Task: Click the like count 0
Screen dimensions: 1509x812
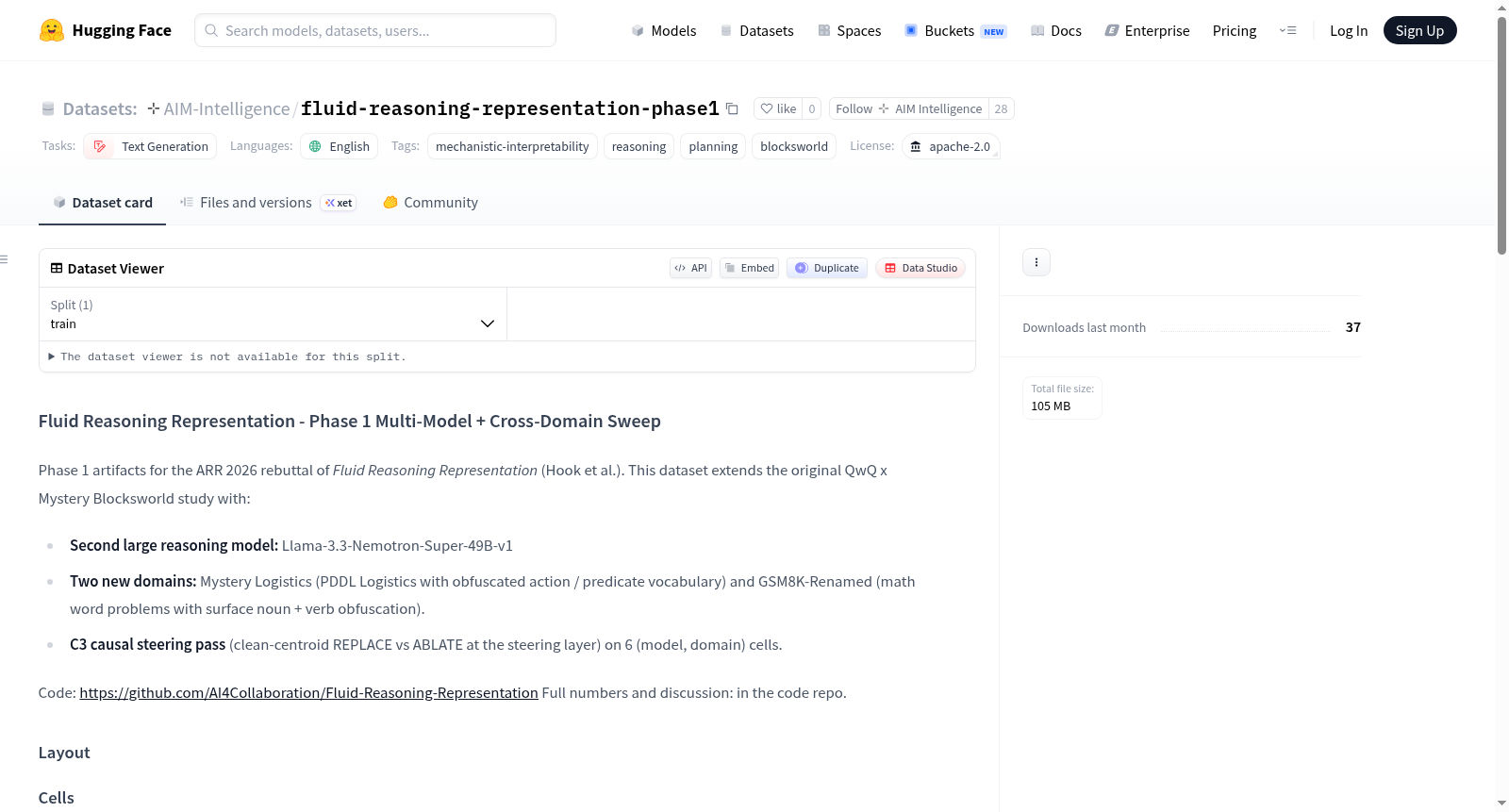Action: click(812, 108)
